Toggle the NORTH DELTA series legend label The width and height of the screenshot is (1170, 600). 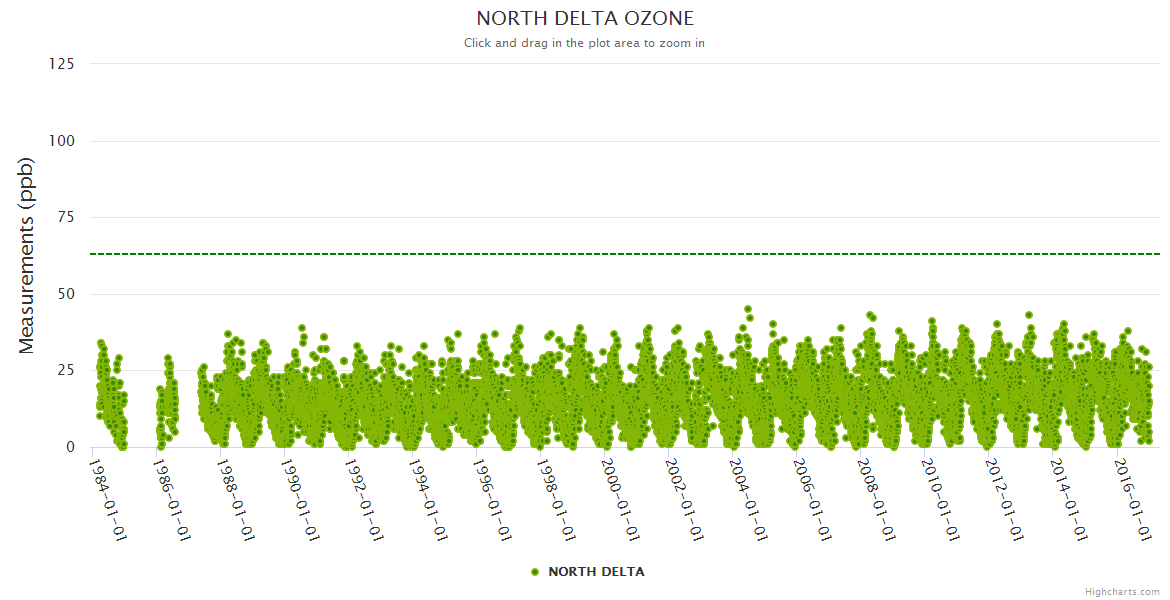coord(596,572)
